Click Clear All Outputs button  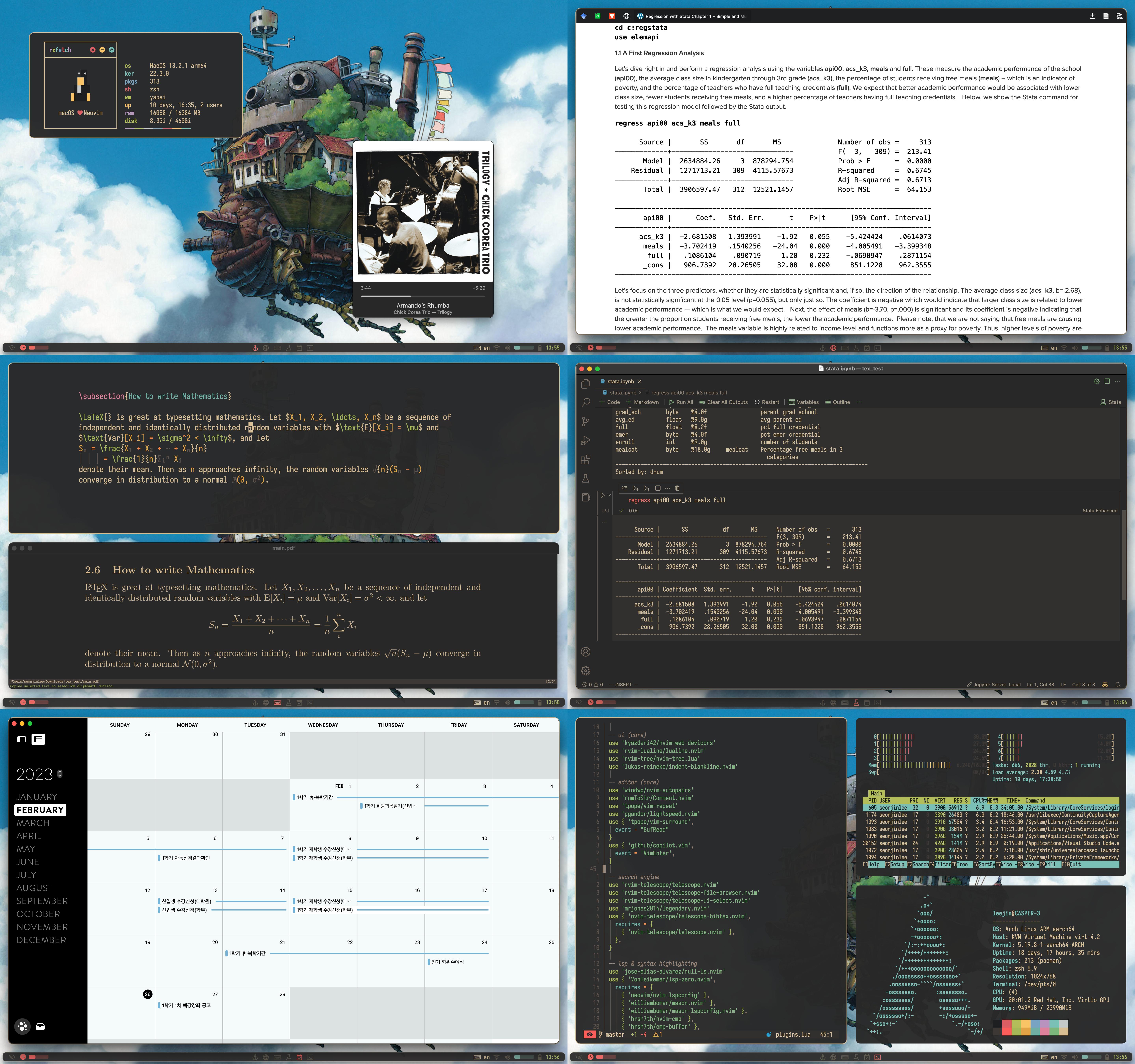(x=723, y=402)
